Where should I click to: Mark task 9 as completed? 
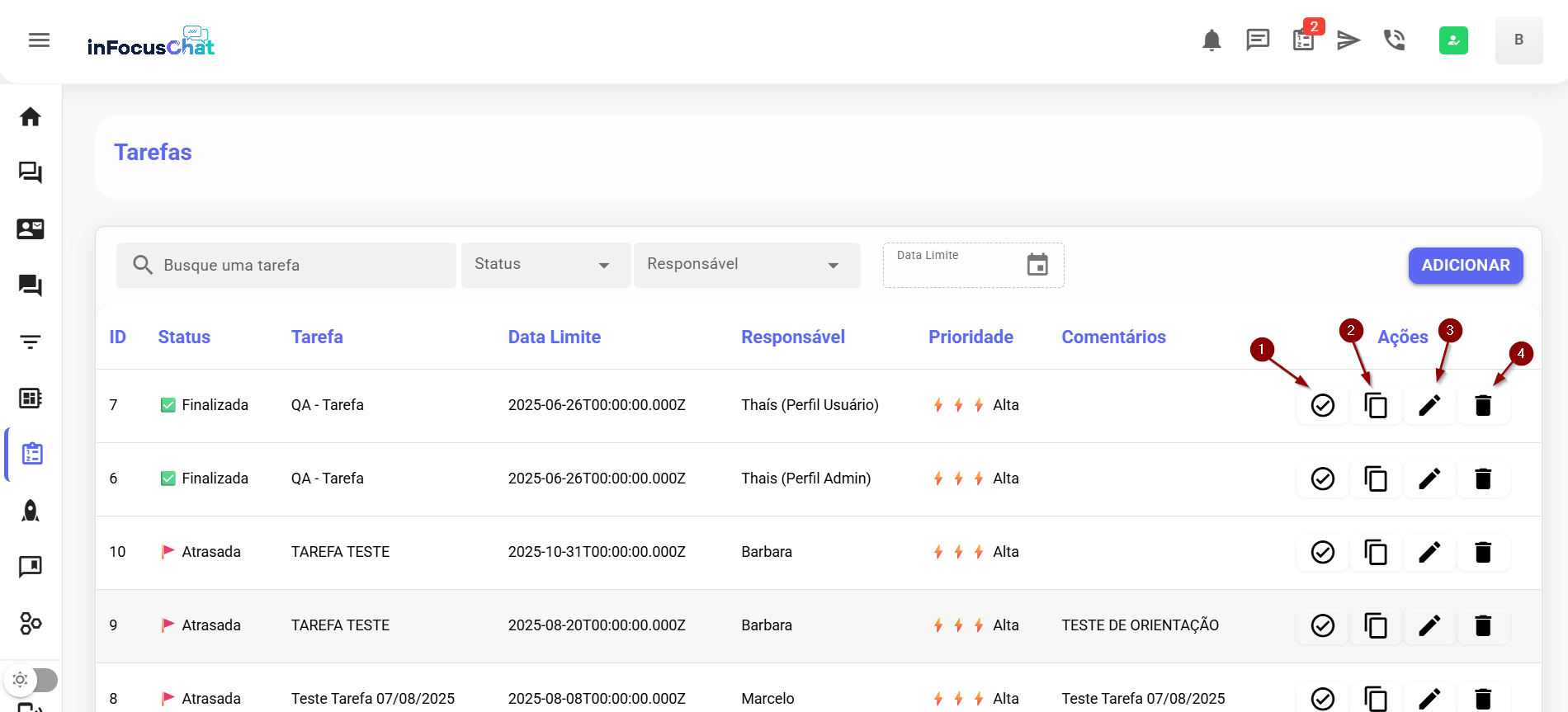point(1322,625)
